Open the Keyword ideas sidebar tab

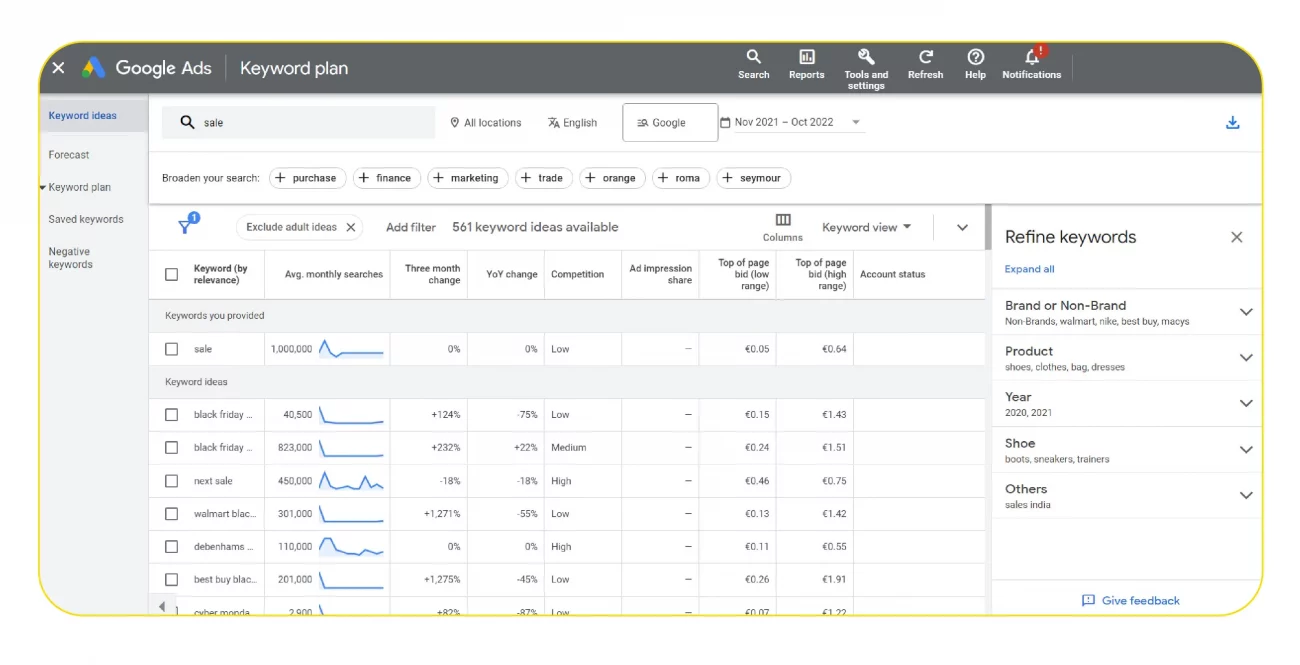click(83, 116)
